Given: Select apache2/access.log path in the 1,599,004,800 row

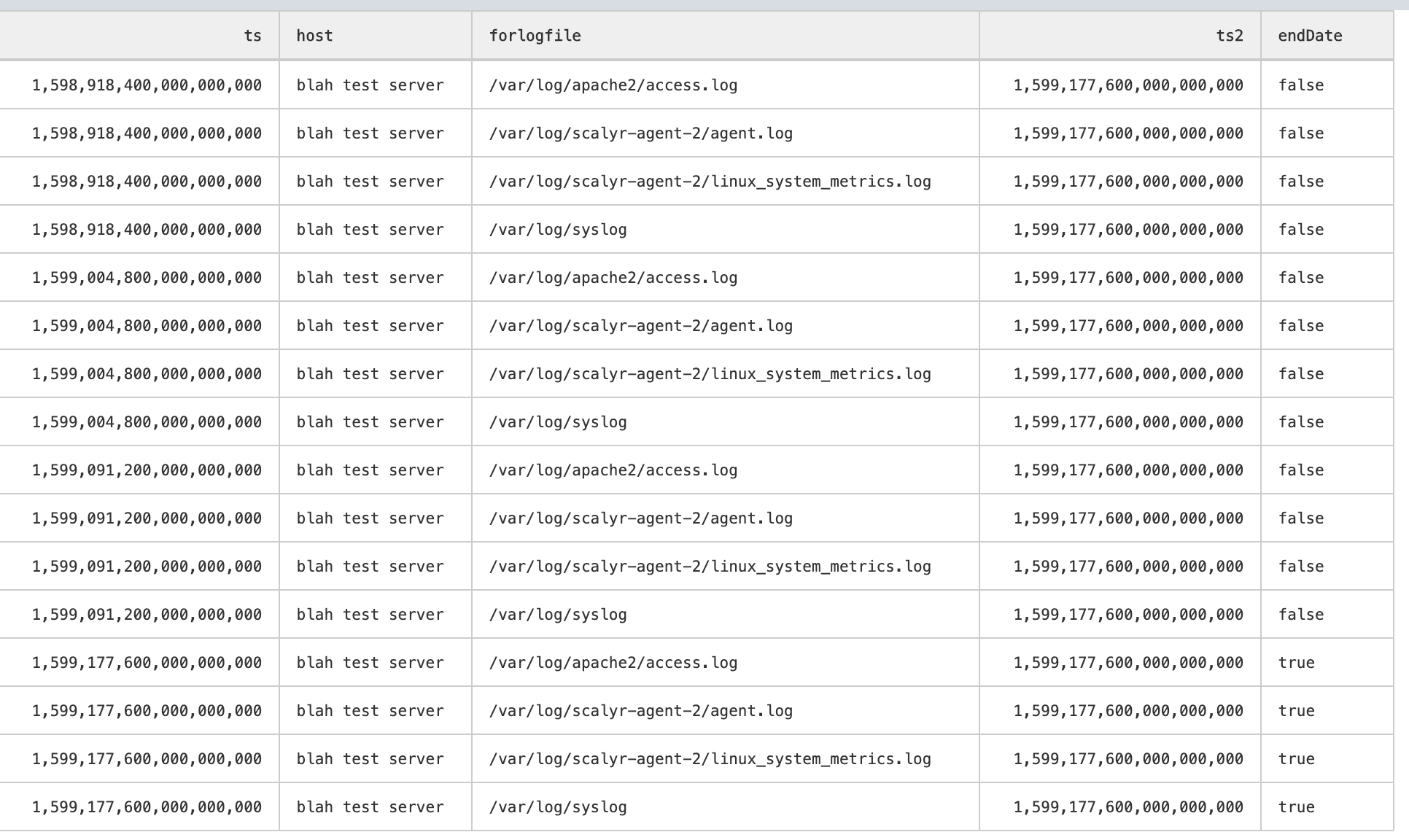Looking at the screenshot, I should coord(613,278).
